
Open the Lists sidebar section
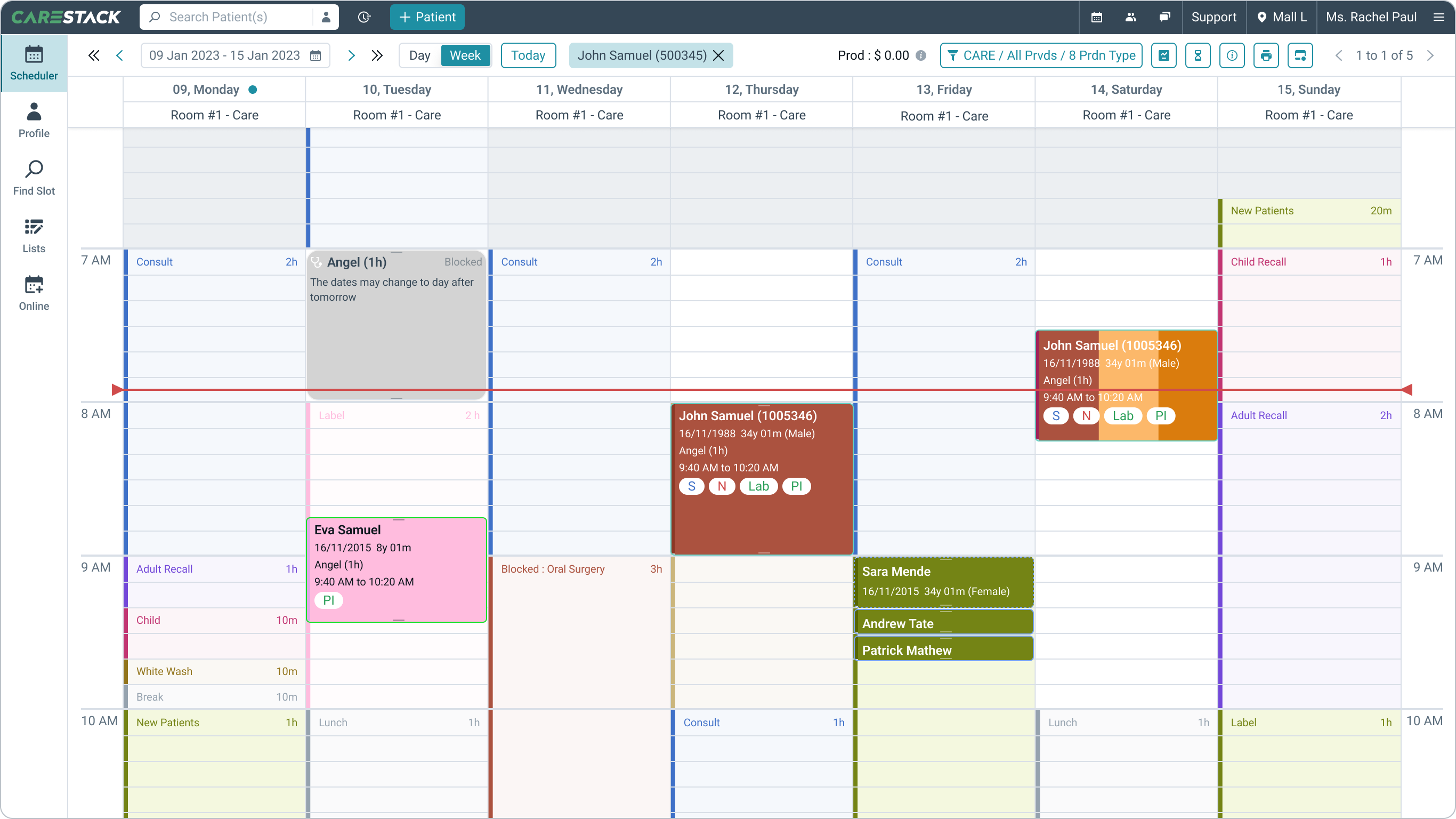point(34,236)
